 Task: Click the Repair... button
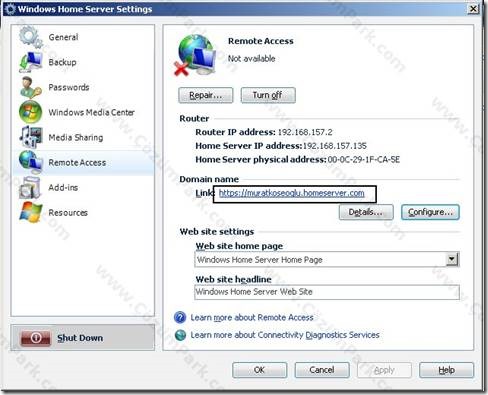[x=206, y=95]
